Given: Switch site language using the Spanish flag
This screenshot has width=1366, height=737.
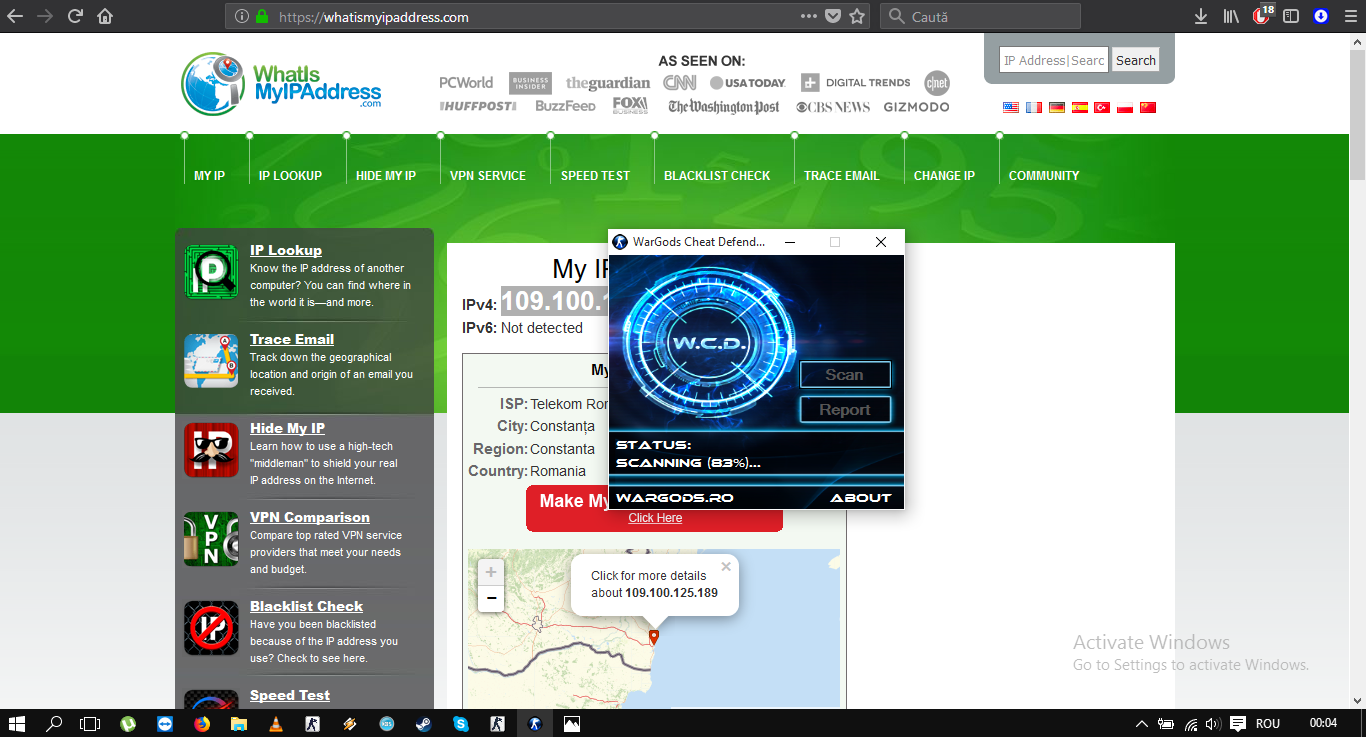Looking at the screenshot, I should coord(1080,107).
